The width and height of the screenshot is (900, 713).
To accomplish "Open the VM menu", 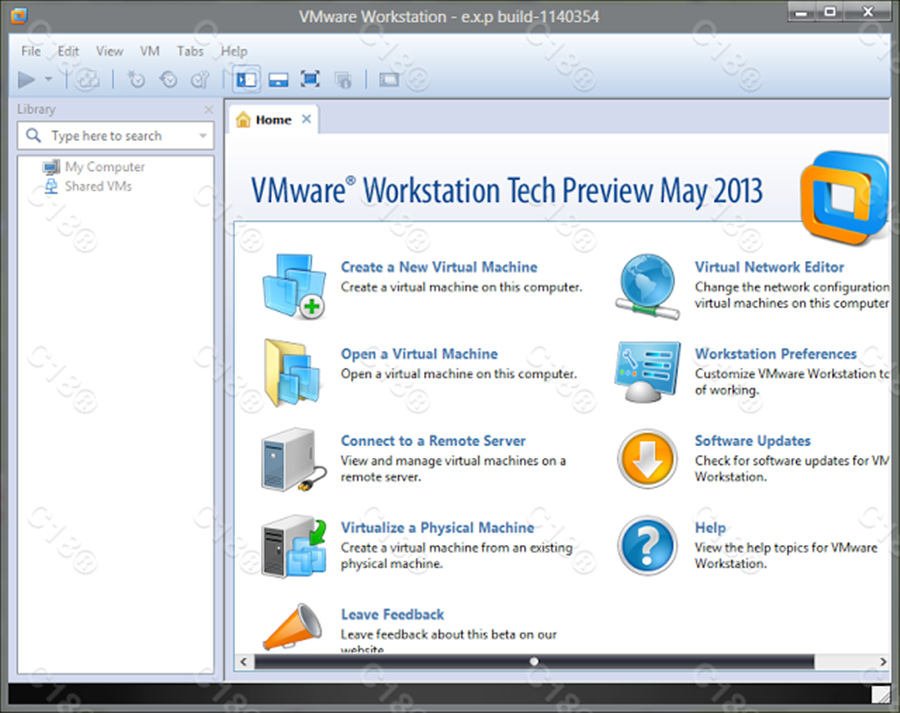I will 150,51.
